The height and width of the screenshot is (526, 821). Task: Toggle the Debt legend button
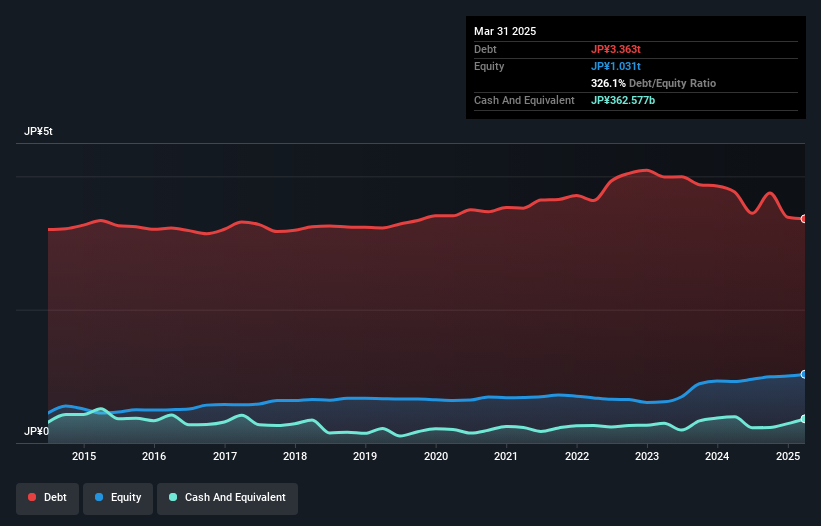pos(48,498)
